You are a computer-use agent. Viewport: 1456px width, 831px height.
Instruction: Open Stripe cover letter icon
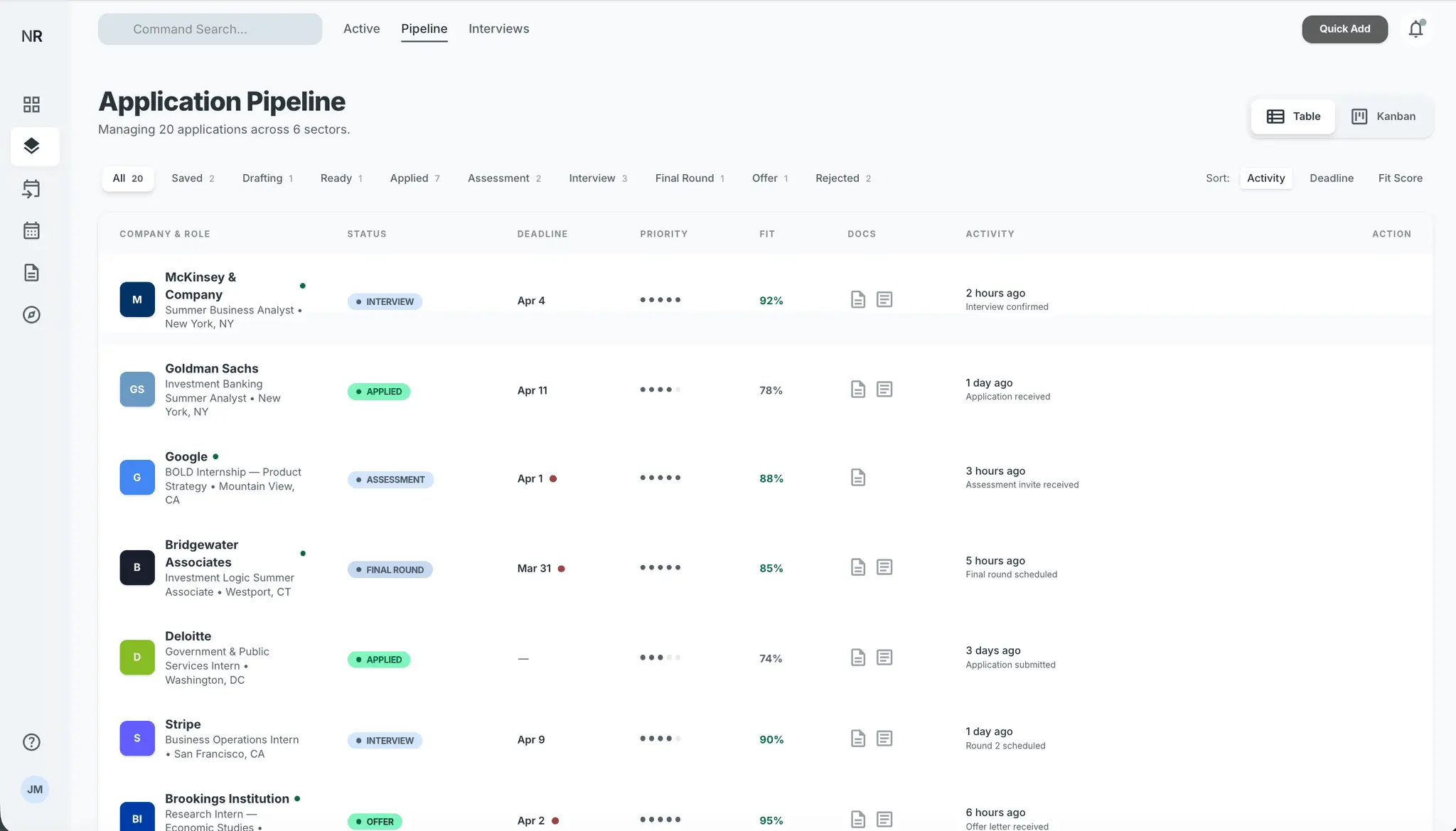coord(884,739)
